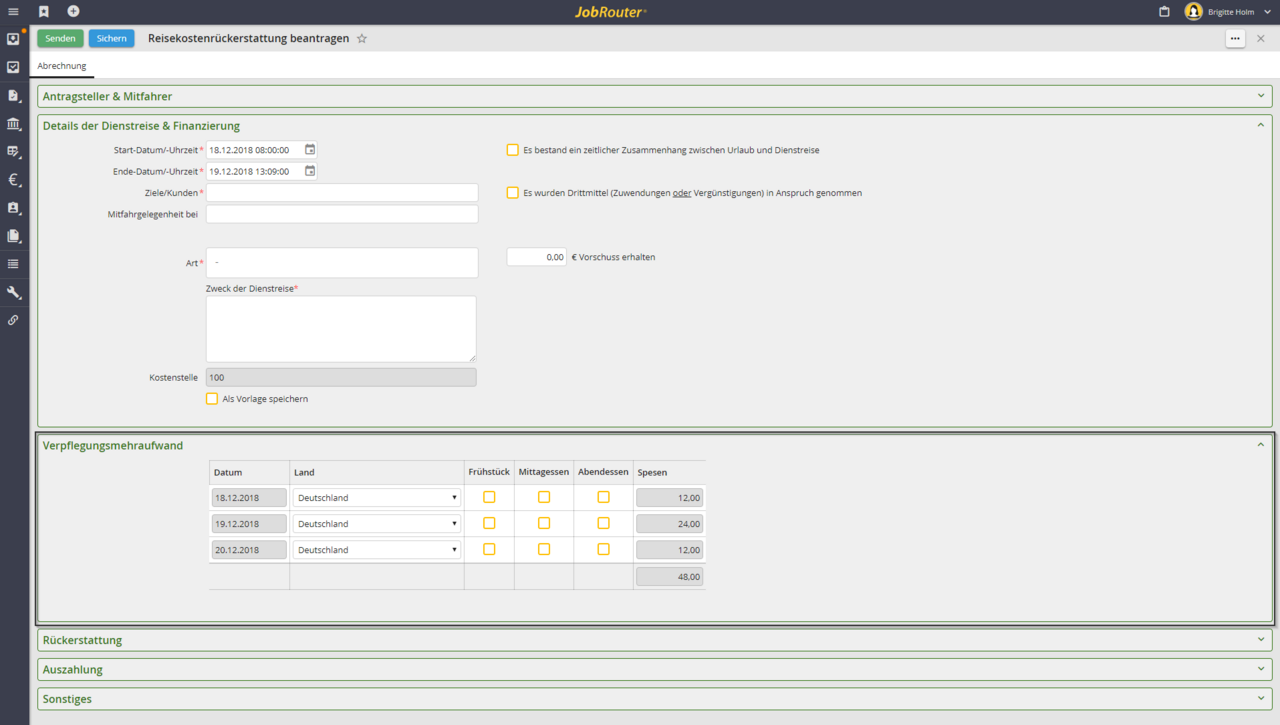Click into the Zweck der Dienstreise textarea
The height and width of the screenshot is (725, 1280).
[x=341, y=329]
